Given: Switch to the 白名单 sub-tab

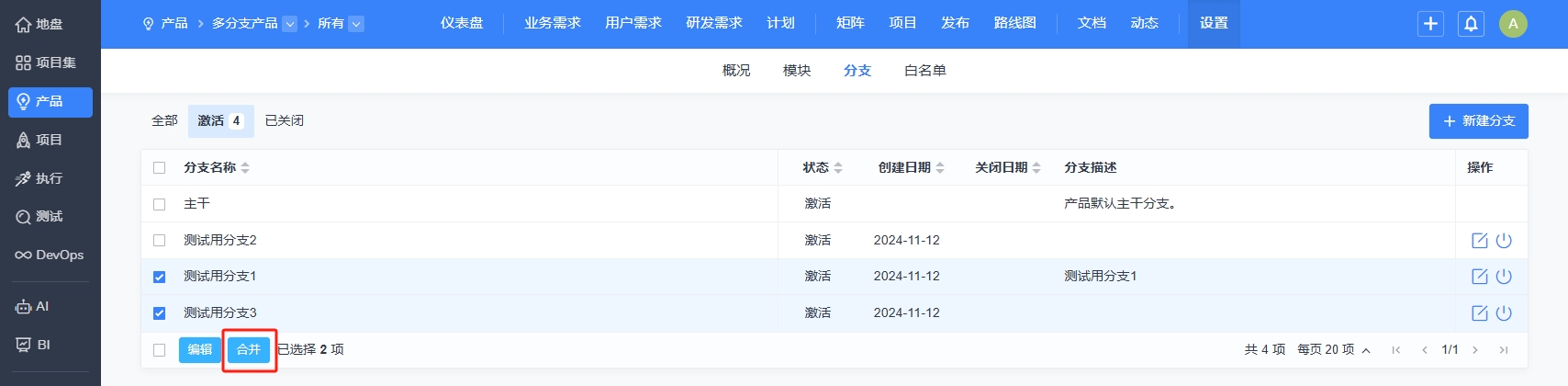Looking at the screenshot, I should (x=925, y=71).
